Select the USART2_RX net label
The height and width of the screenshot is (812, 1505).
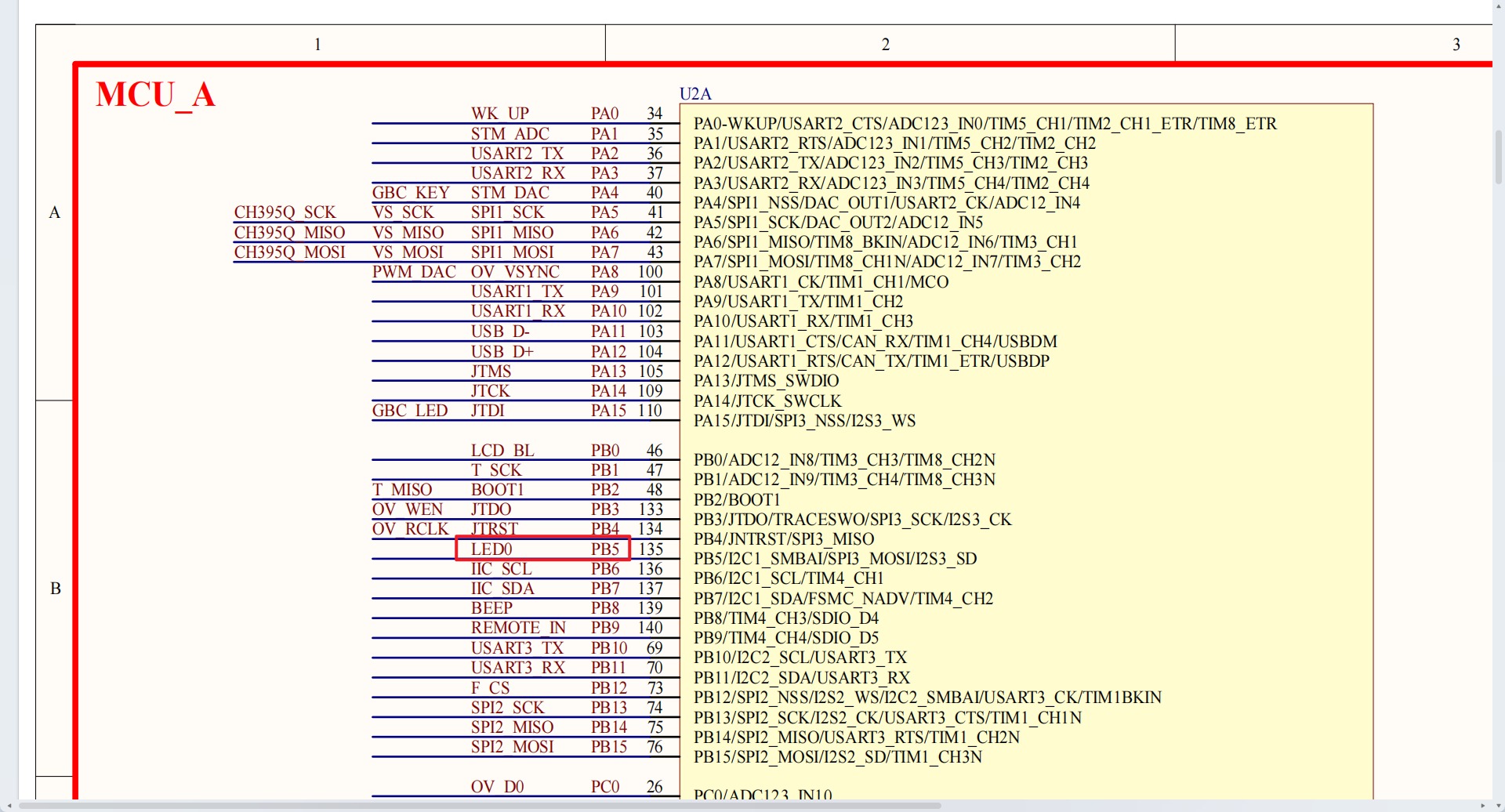tap(518, 173)
